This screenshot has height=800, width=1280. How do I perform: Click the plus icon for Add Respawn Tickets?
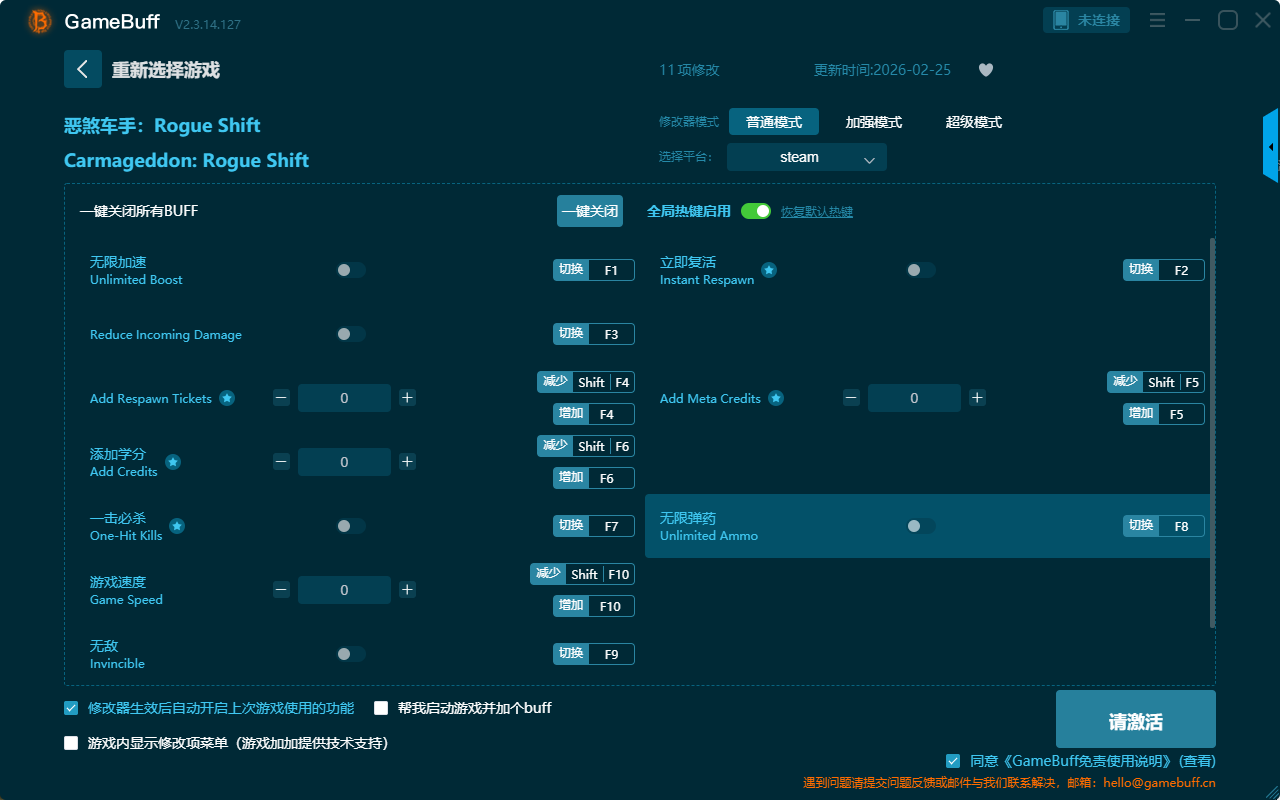(x=407, y=398)
